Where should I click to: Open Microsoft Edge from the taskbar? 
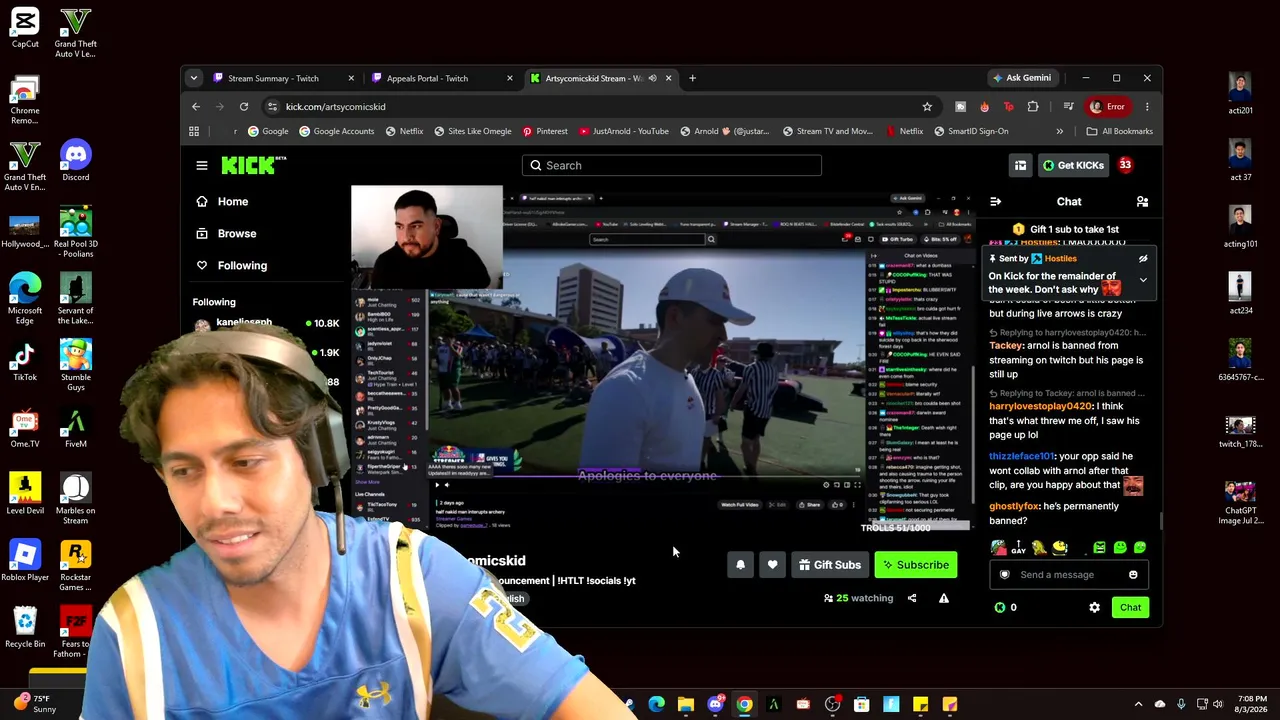pos(656,705)
